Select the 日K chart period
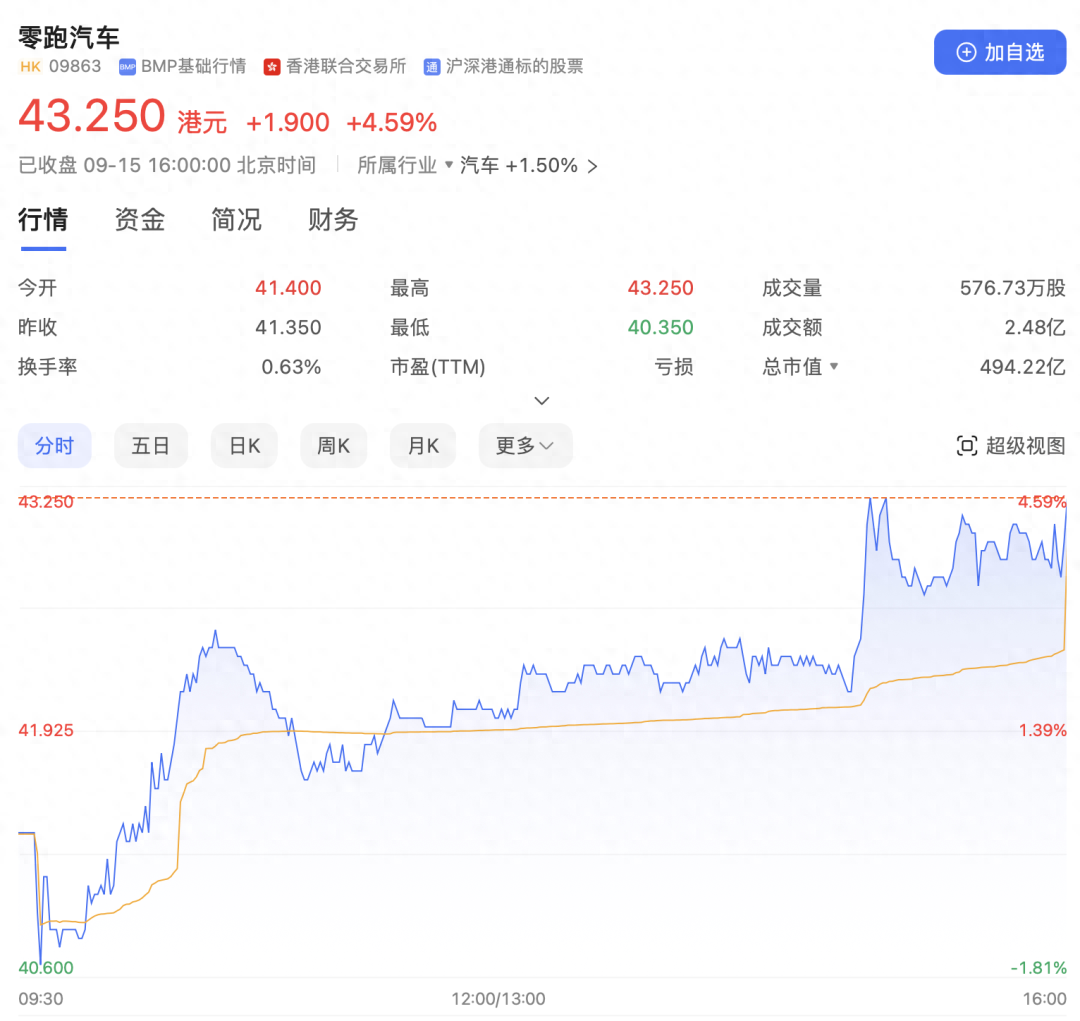Viewport: 1080px width, 1021px height. click(x=245, y=446)
